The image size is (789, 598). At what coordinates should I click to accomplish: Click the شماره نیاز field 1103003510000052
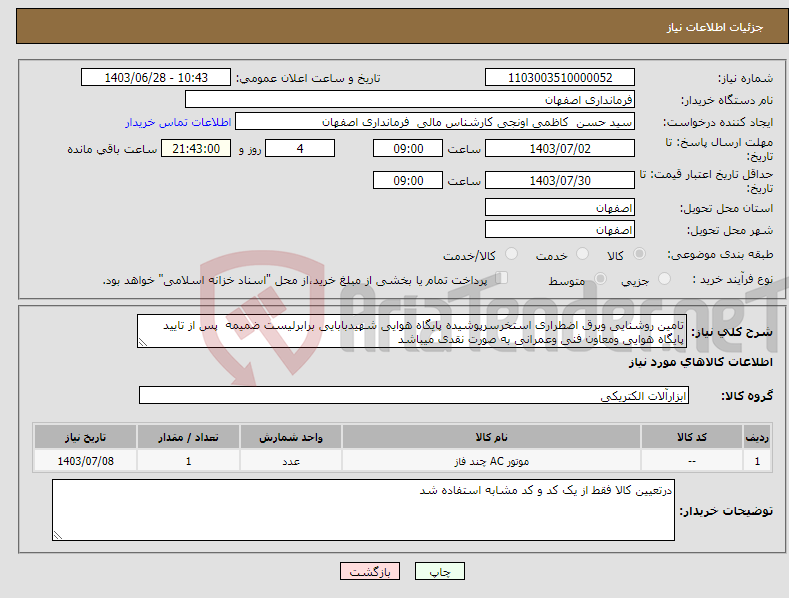point(560,78)
